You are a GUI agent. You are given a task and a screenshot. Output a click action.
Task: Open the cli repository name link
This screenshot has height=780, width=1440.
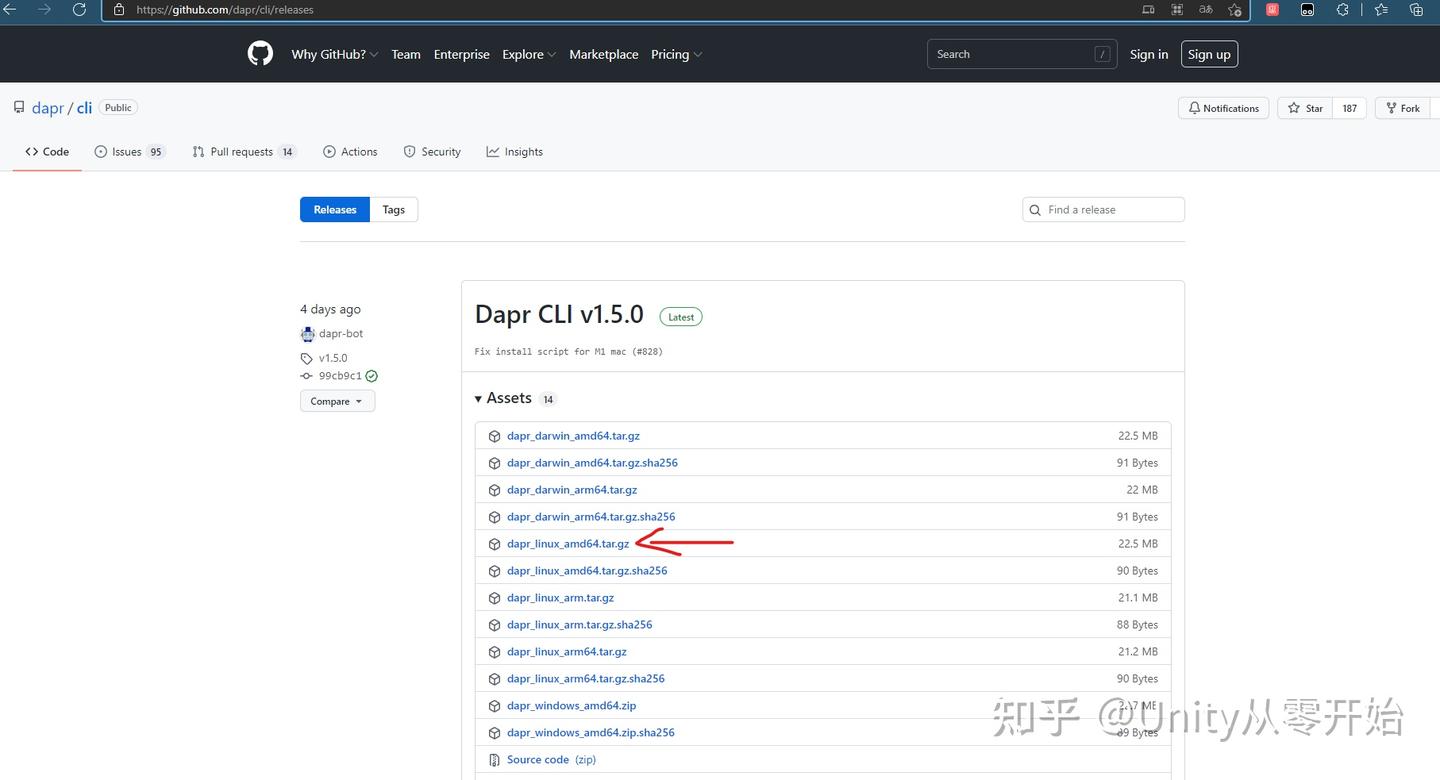pyautogui.click(x=84, y=108)
